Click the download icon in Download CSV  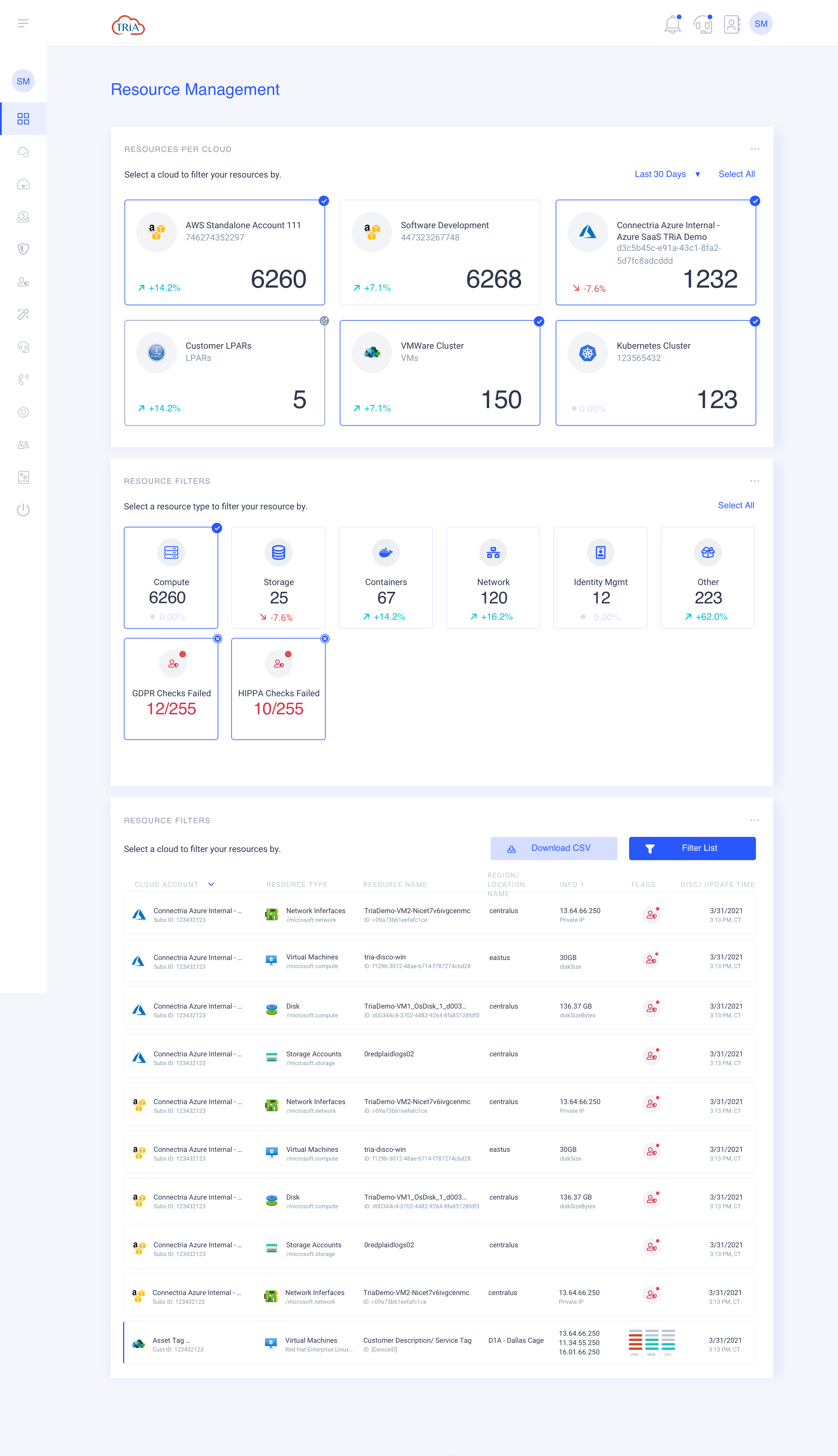tap(511, 849)
